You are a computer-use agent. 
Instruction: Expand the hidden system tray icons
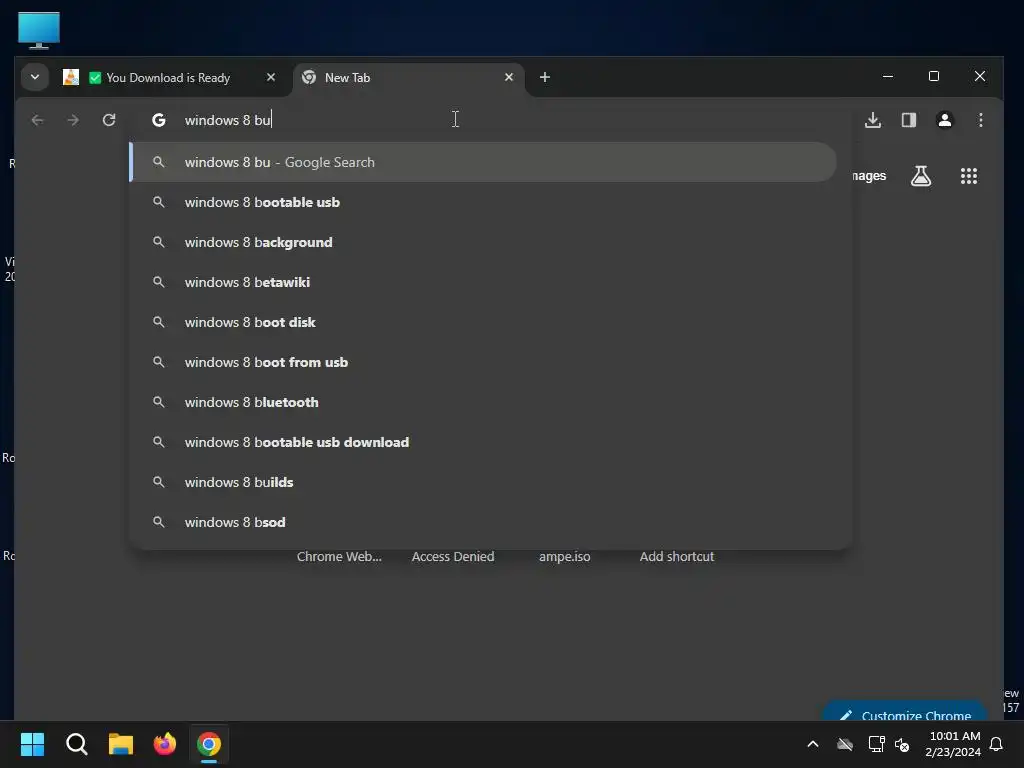[x=813, y=744]
